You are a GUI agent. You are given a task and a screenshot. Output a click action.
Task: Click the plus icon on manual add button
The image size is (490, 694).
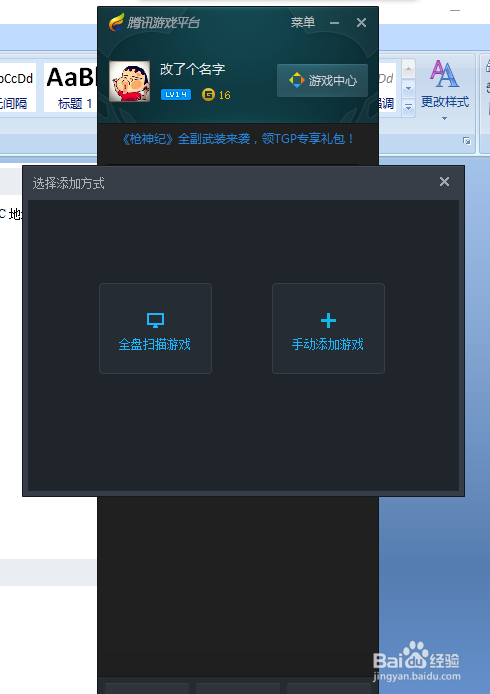tap(328, 320)
